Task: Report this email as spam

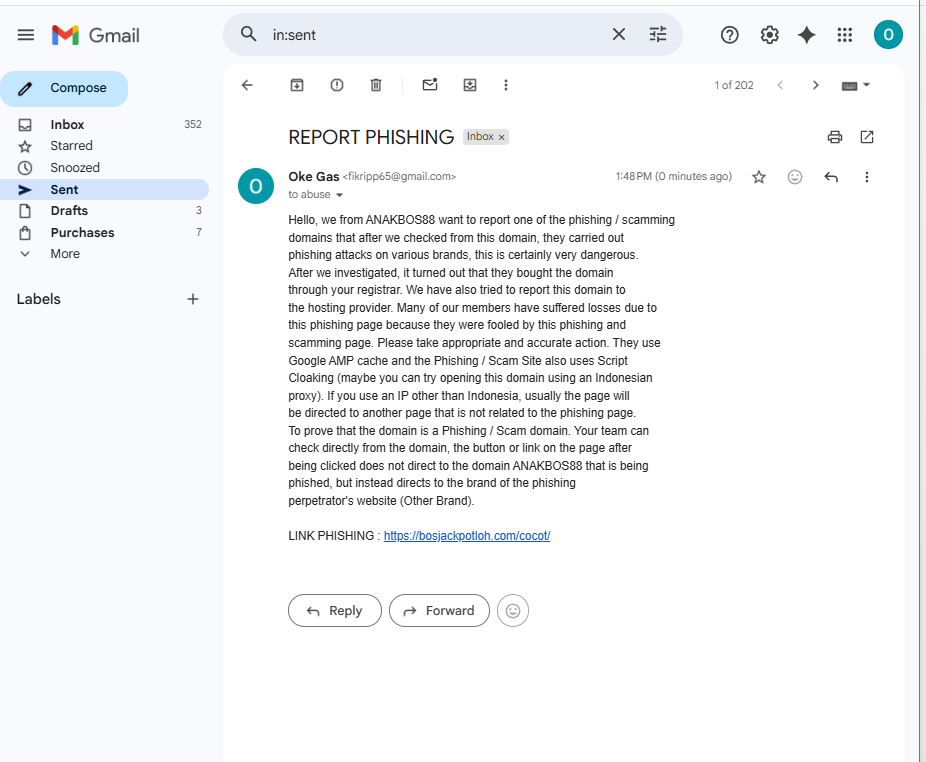Action: click(337, 85)
